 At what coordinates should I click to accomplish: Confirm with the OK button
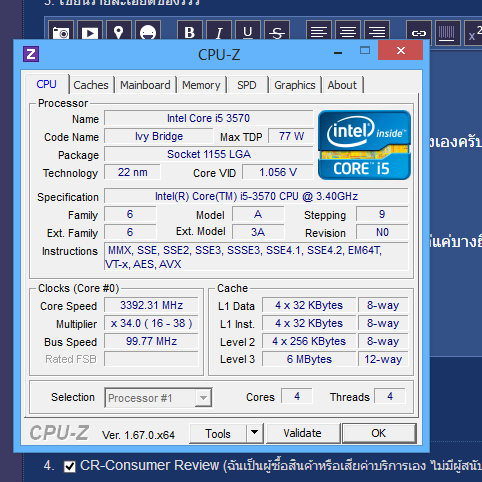[x=379, y=433]
